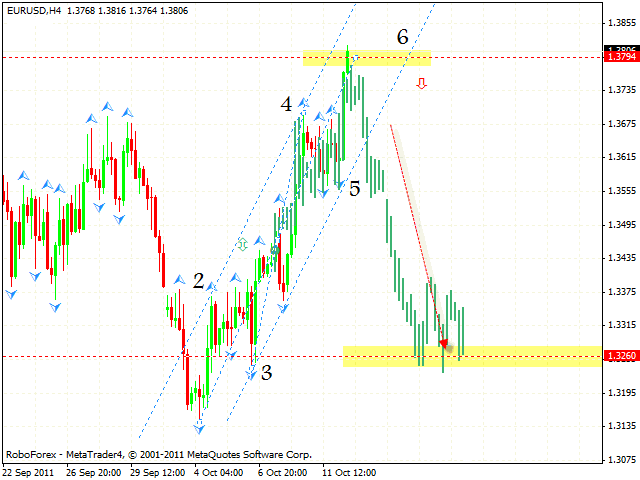The height and width of the screenshot is (480, 640).
Task: Click the 1.3075 price axis label
Action: [622, 460]
